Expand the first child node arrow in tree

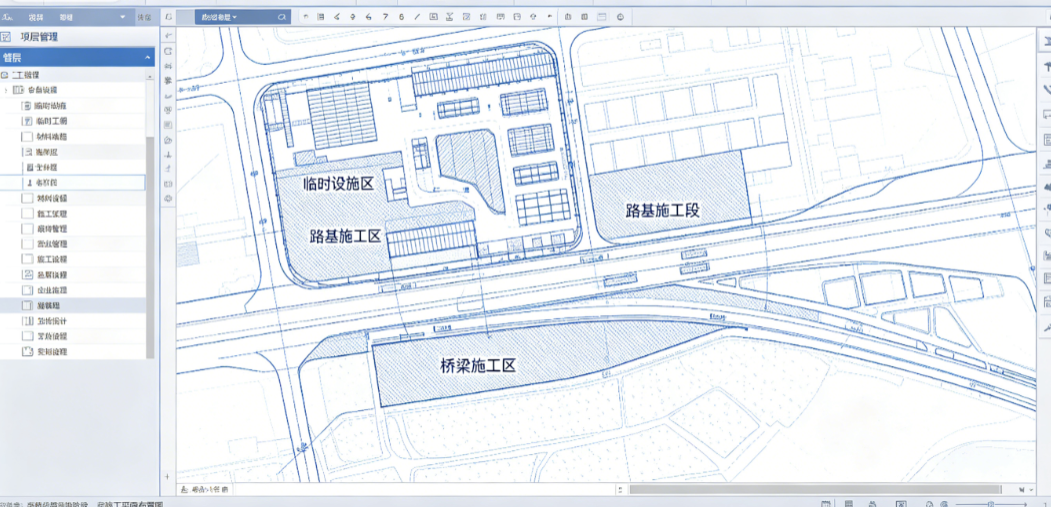click(6, 90)
